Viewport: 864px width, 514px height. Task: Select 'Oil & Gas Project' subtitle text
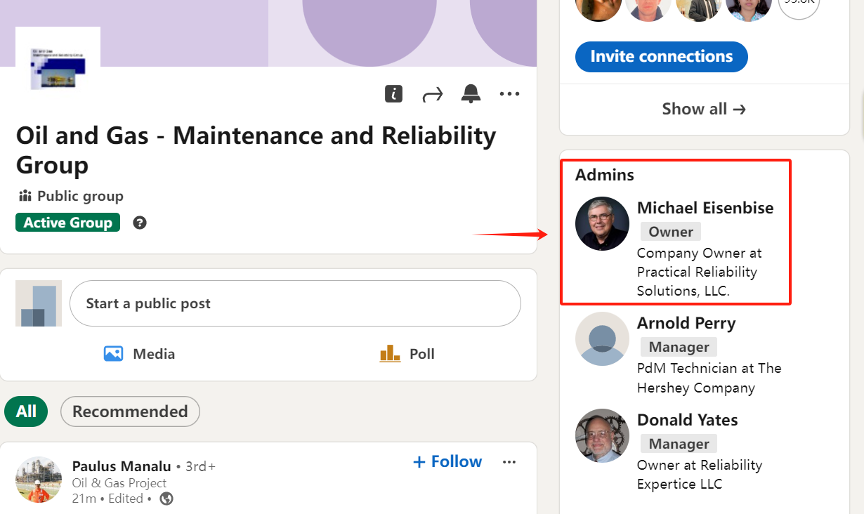pyautogui.click(x=119, y=483)
